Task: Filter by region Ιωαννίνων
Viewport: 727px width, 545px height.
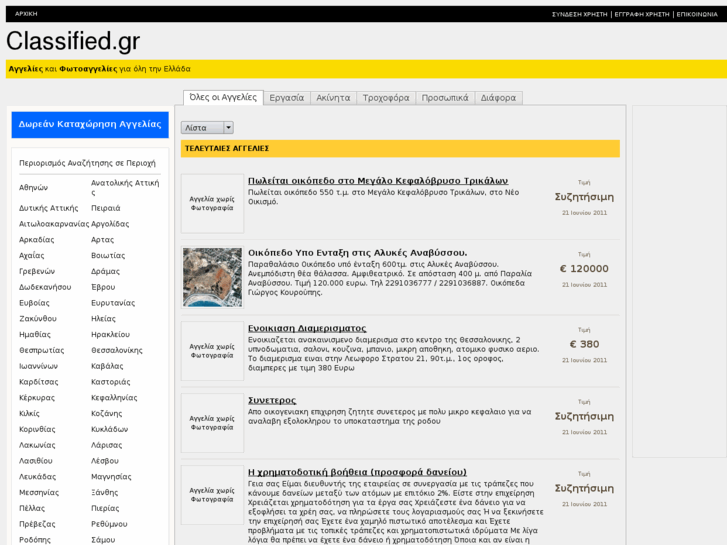Action: coord(38,366)
